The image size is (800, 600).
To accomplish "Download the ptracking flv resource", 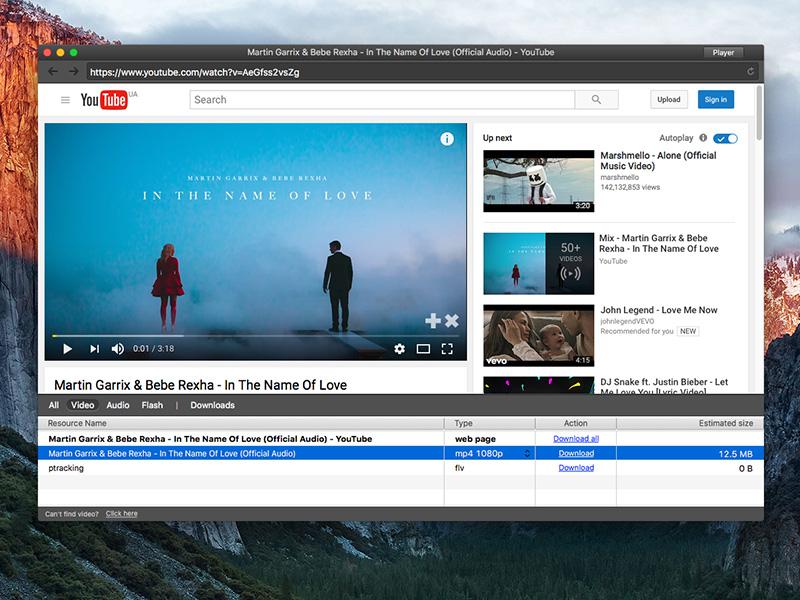I will [576, 468].
